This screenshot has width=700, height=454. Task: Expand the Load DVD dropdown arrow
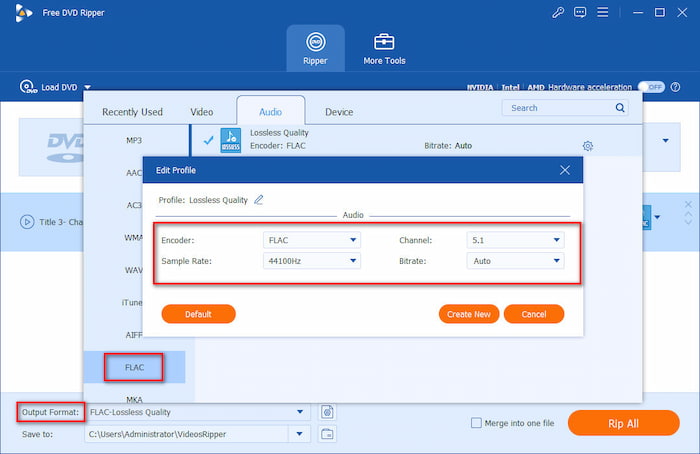click(x=88, y=87)
